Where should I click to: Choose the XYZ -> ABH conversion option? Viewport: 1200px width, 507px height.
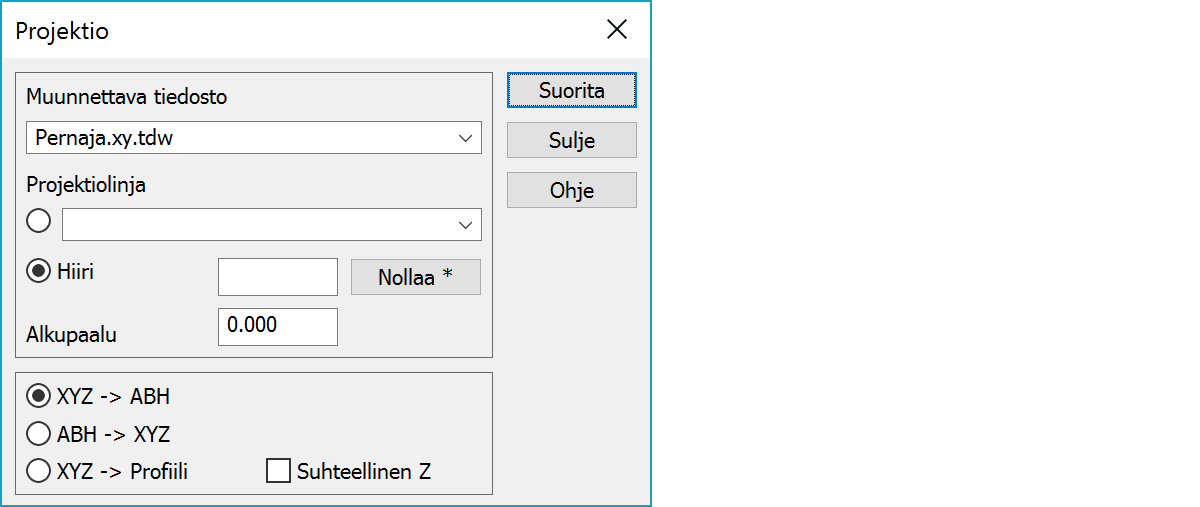pos(39,396)
